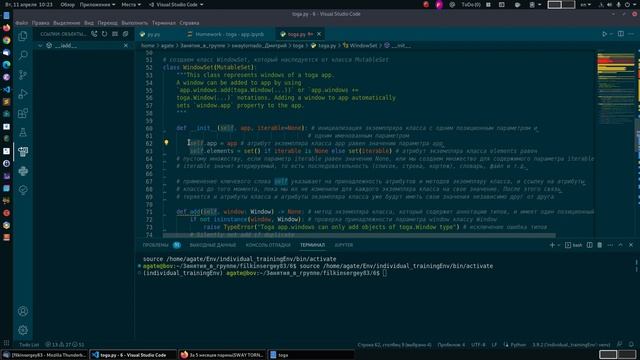
Task: Change the UTF-8 encoding in the status bar
Action: tap(478, 345)
